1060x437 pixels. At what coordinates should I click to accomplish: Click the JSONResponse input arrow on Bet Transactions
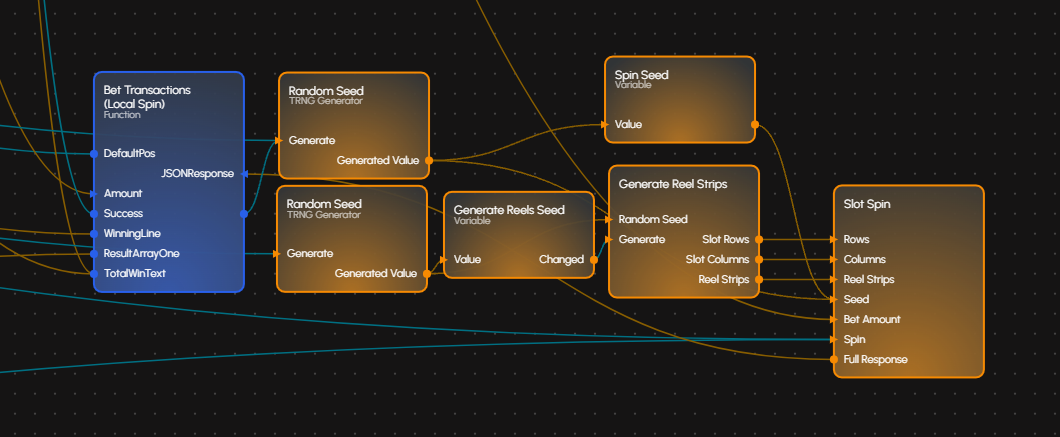point(244,174)
